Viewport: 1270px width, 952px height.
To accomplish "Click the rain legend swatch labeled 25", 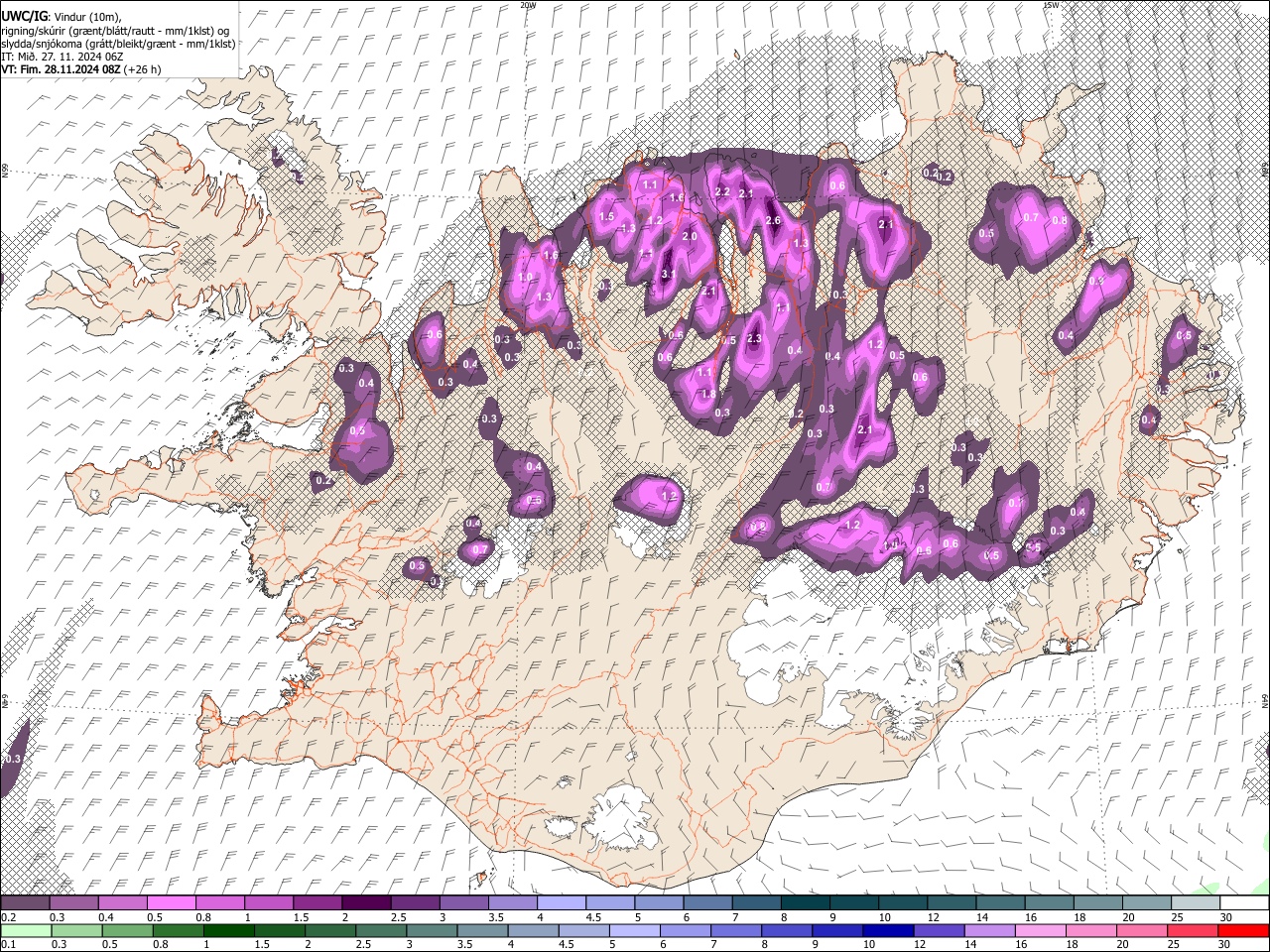I will coord(1195,930).
